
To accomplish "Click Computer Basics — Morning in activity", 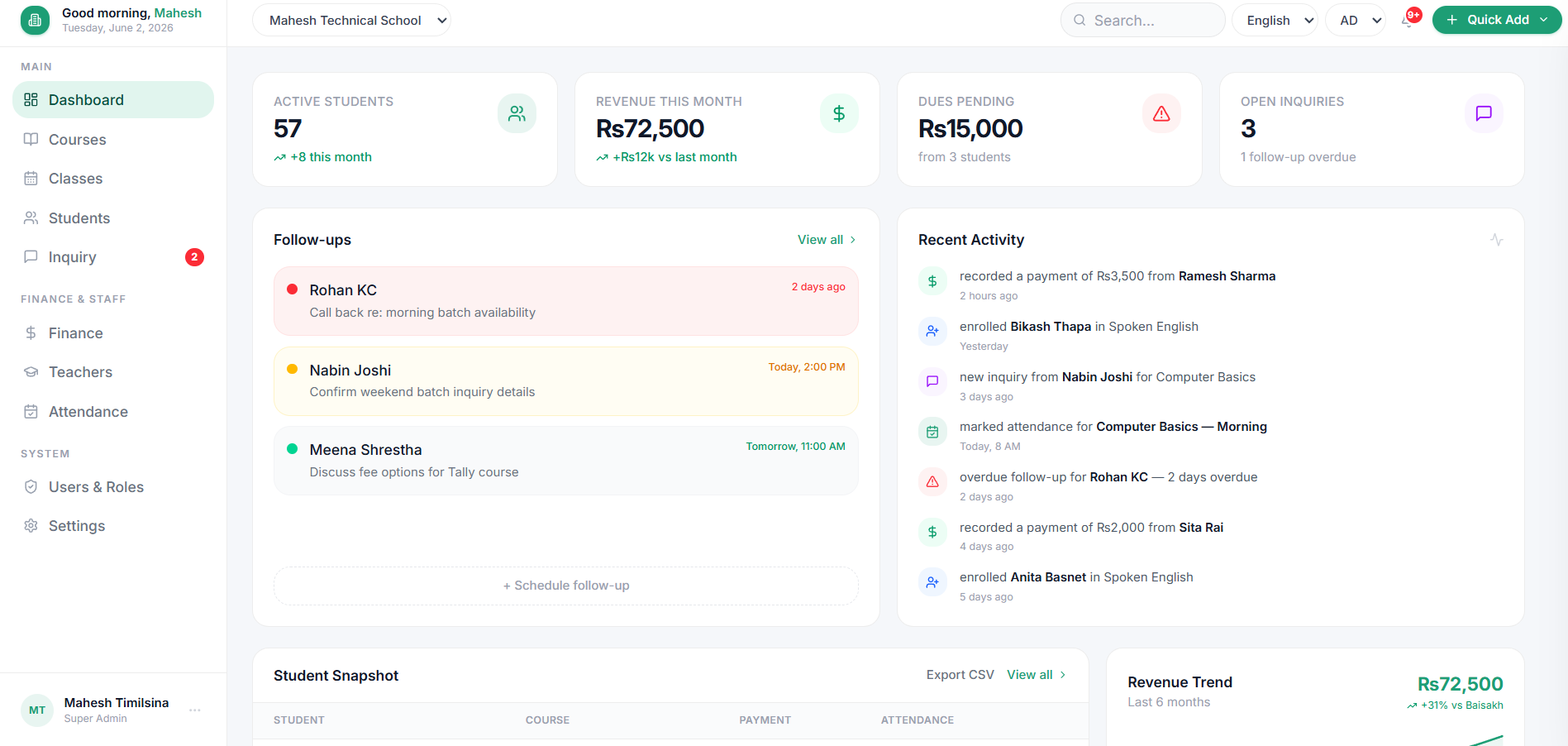I will [x=1181, y=427].
